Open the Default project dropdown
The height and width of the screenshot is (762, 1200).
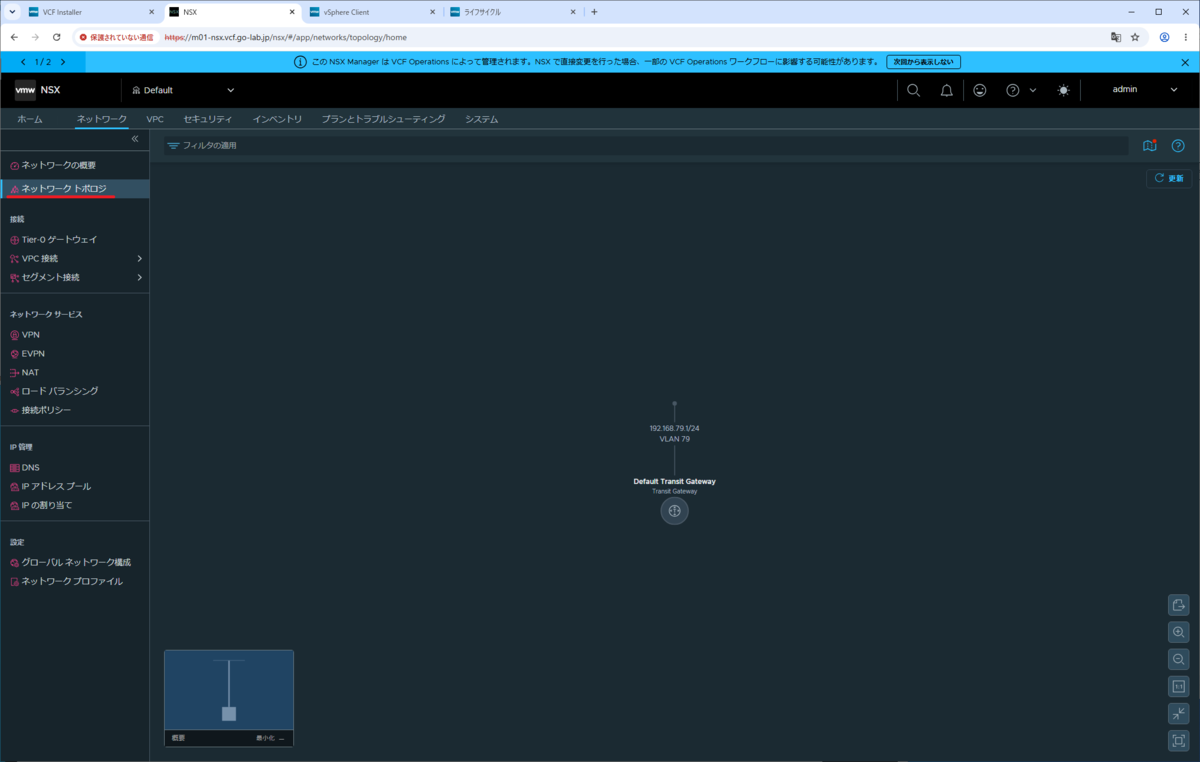183,90
